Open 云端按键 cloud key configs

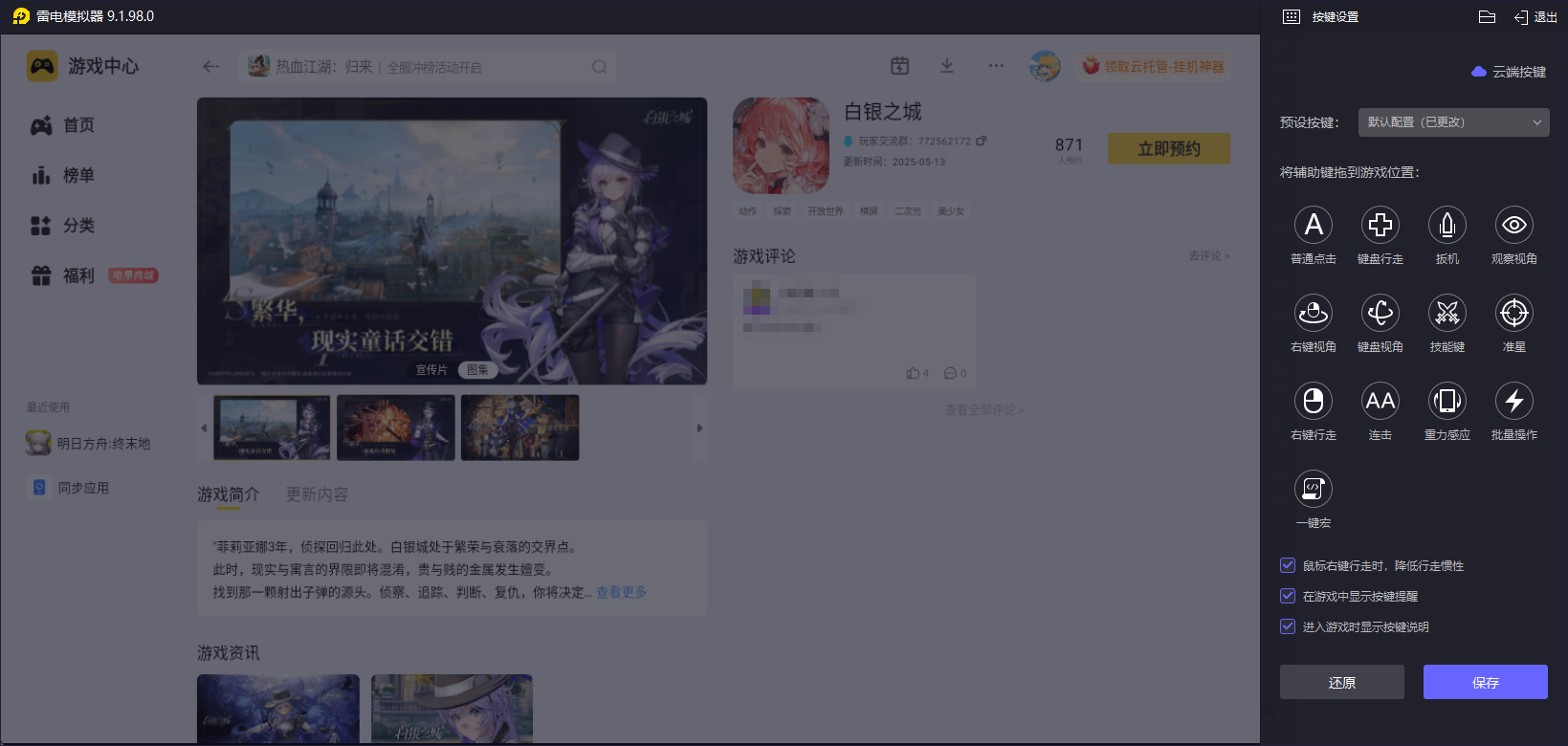coord(1509,72)
